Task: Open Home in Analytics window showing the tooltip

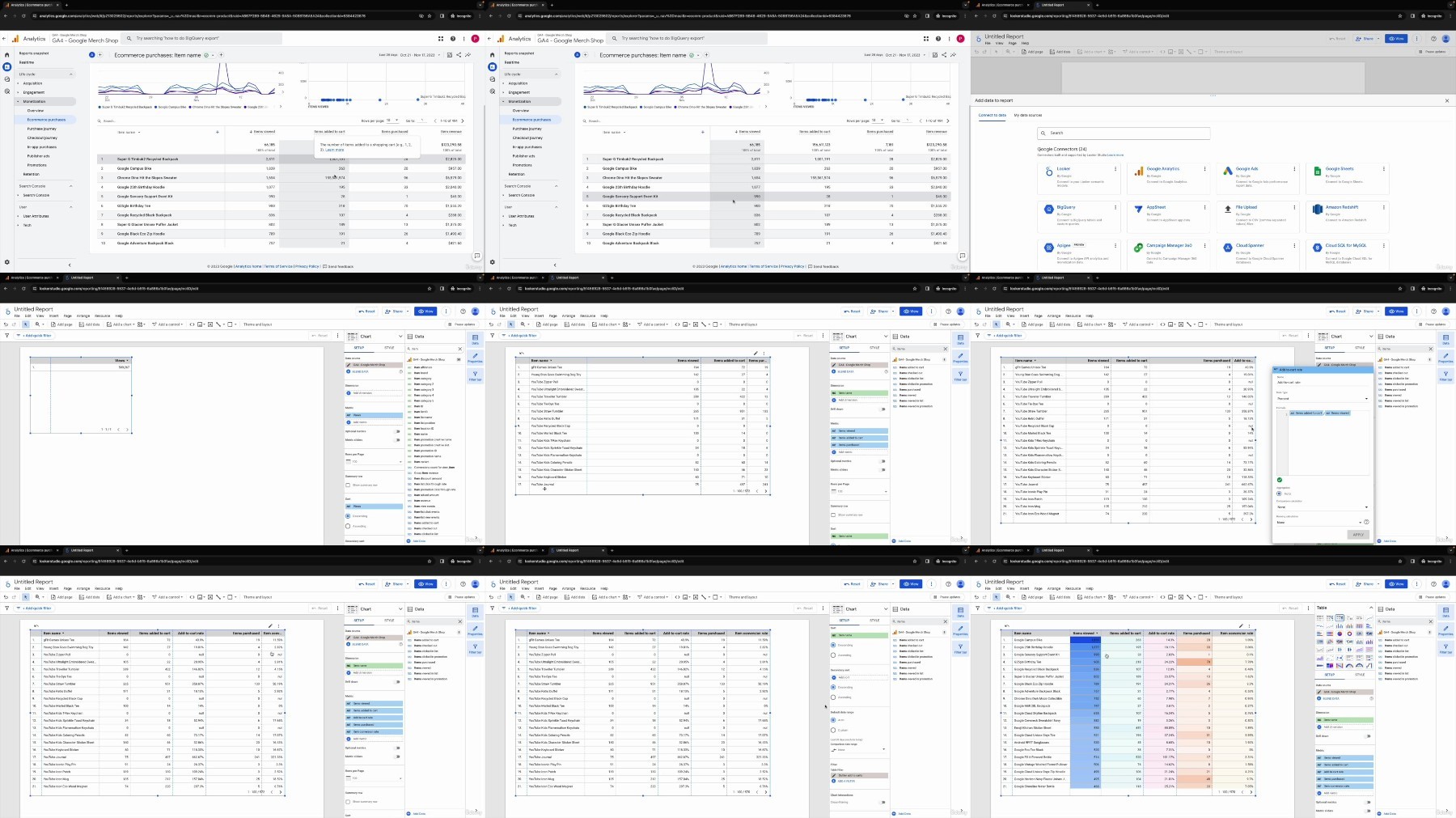Action: (x=7, y=55)
